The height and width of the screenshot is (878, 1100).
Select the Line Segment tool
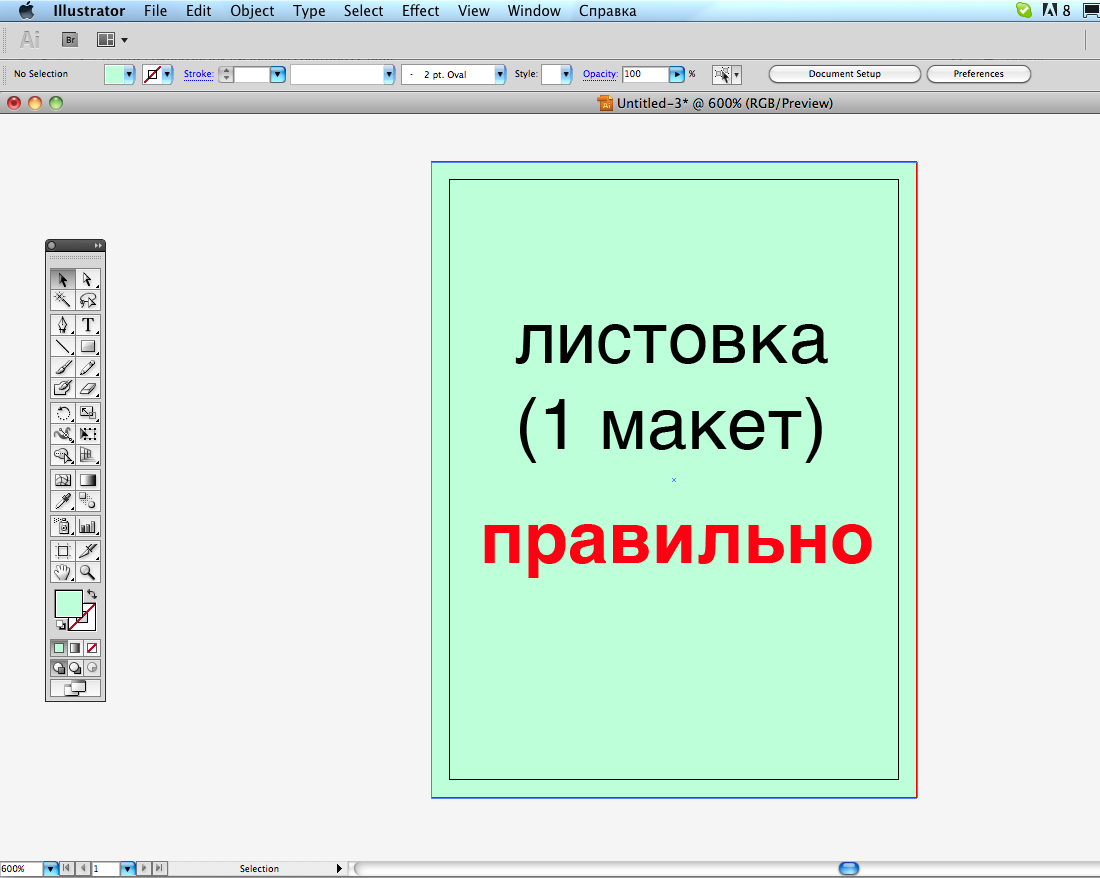(x=62, y=346)
